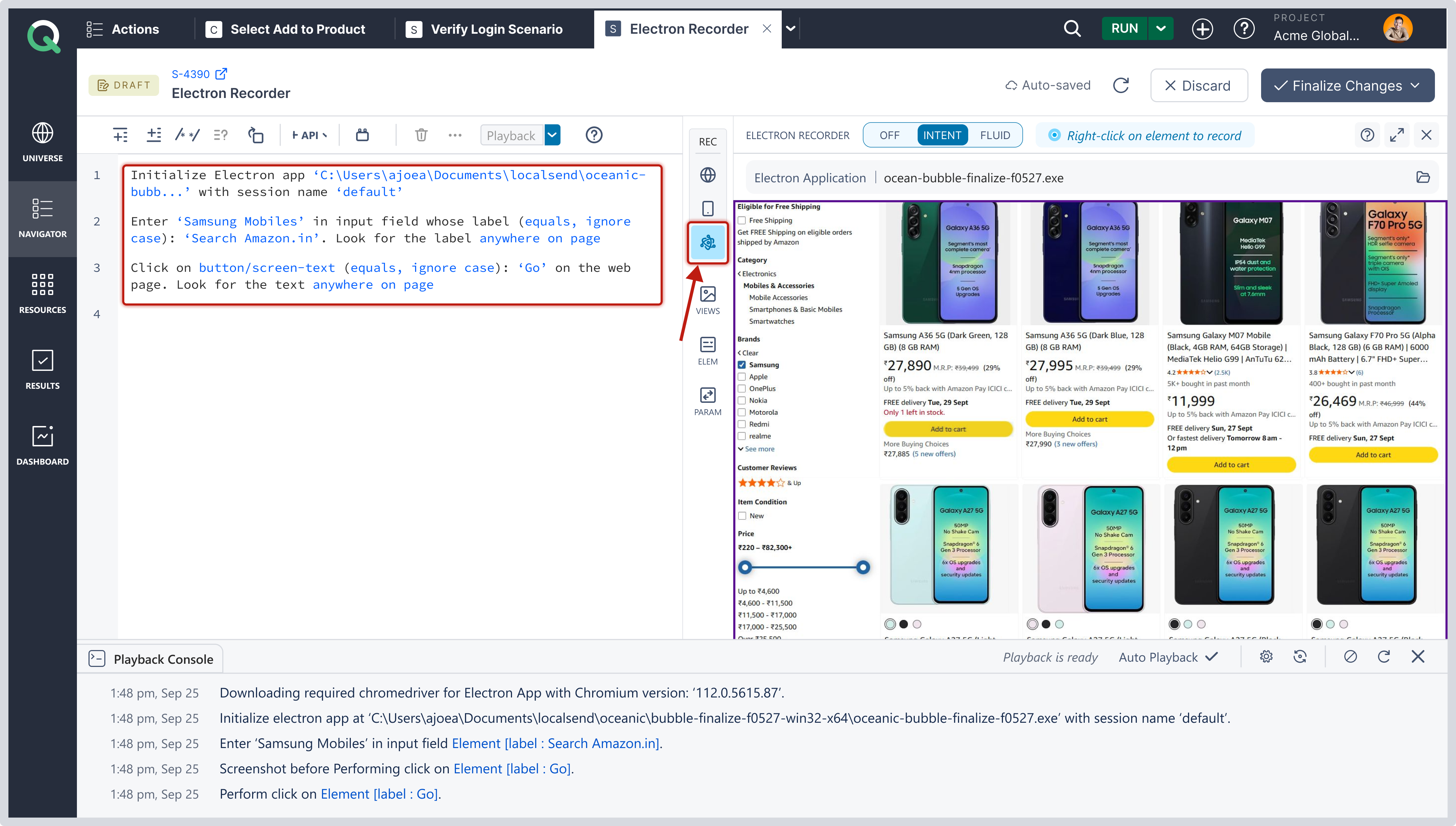This screenshot has width=1456, height=826.
Task: Open the Universe section in sidebar
Action: tap(42, 142)
